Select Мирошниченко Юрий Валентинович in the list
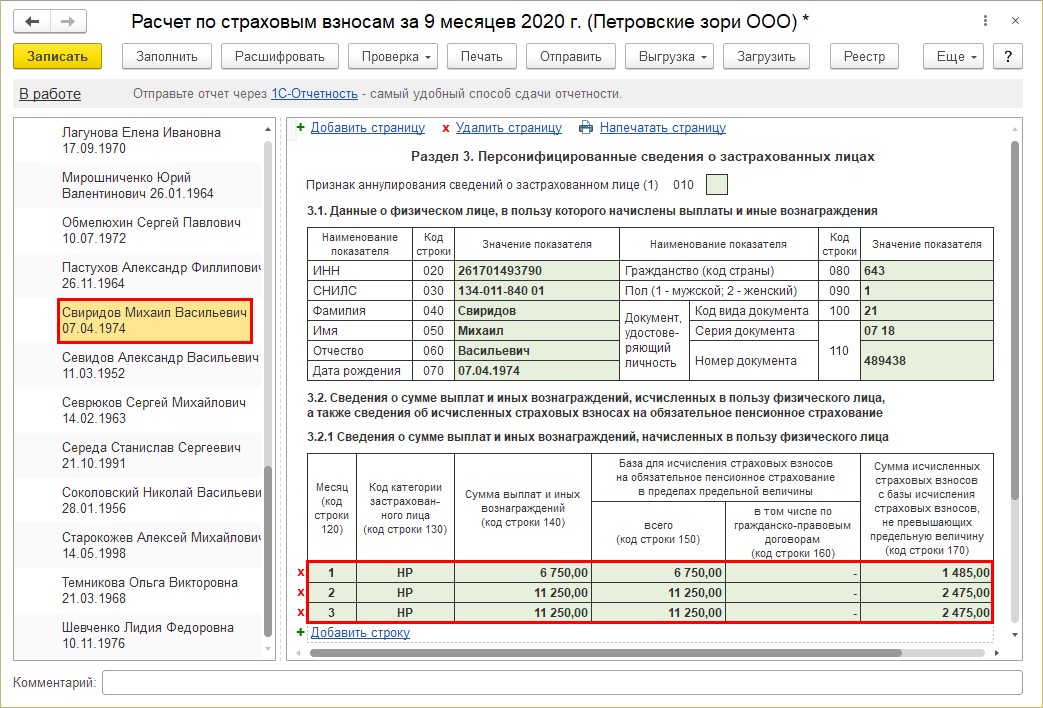The width and height of the screenshot is (1043, 708). [138, 186]
